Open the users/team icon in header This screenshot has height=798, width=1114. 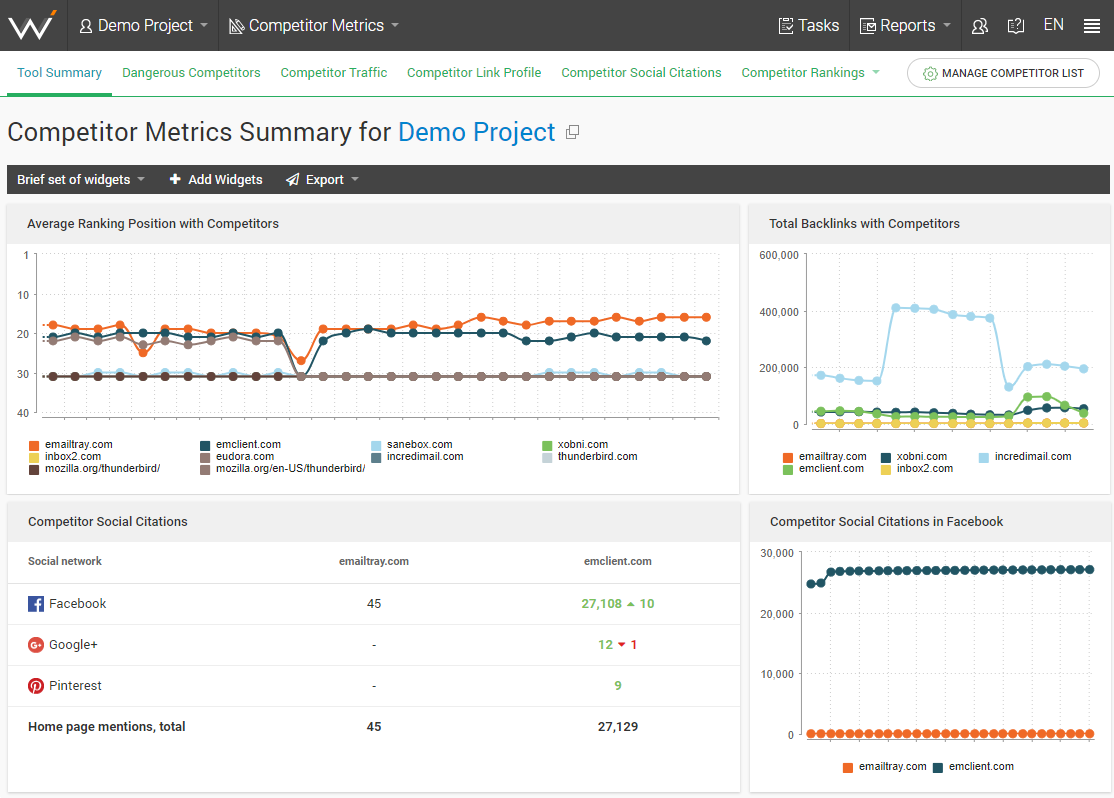coord(980,26)
